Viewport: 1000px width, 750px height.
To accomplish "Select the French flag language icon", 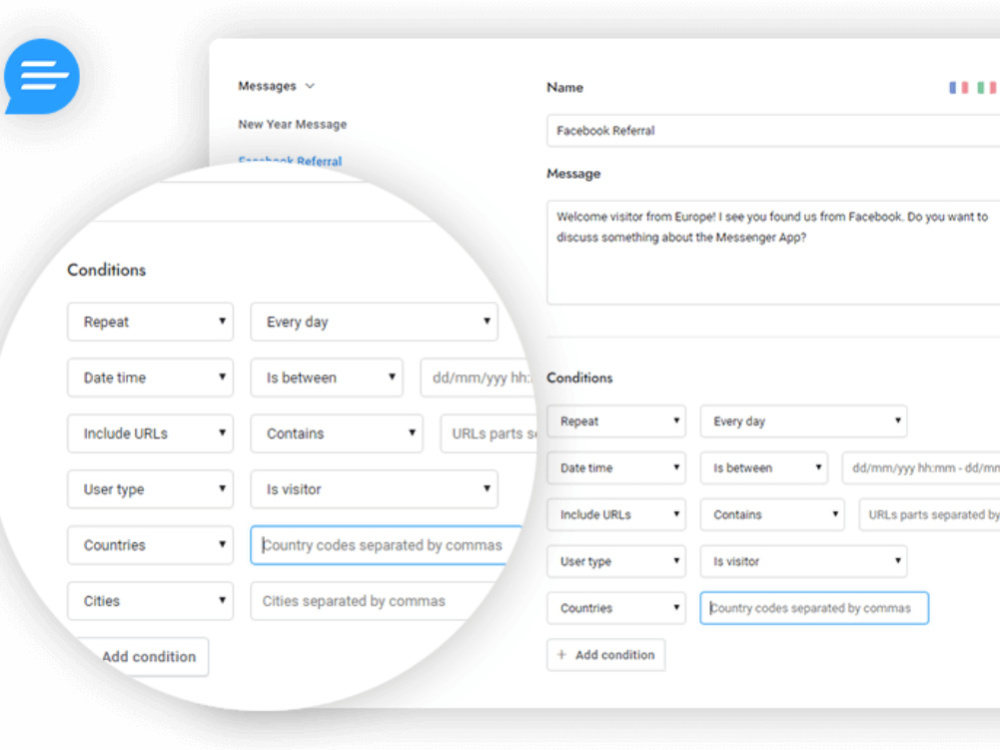I will tap(959, 87).
